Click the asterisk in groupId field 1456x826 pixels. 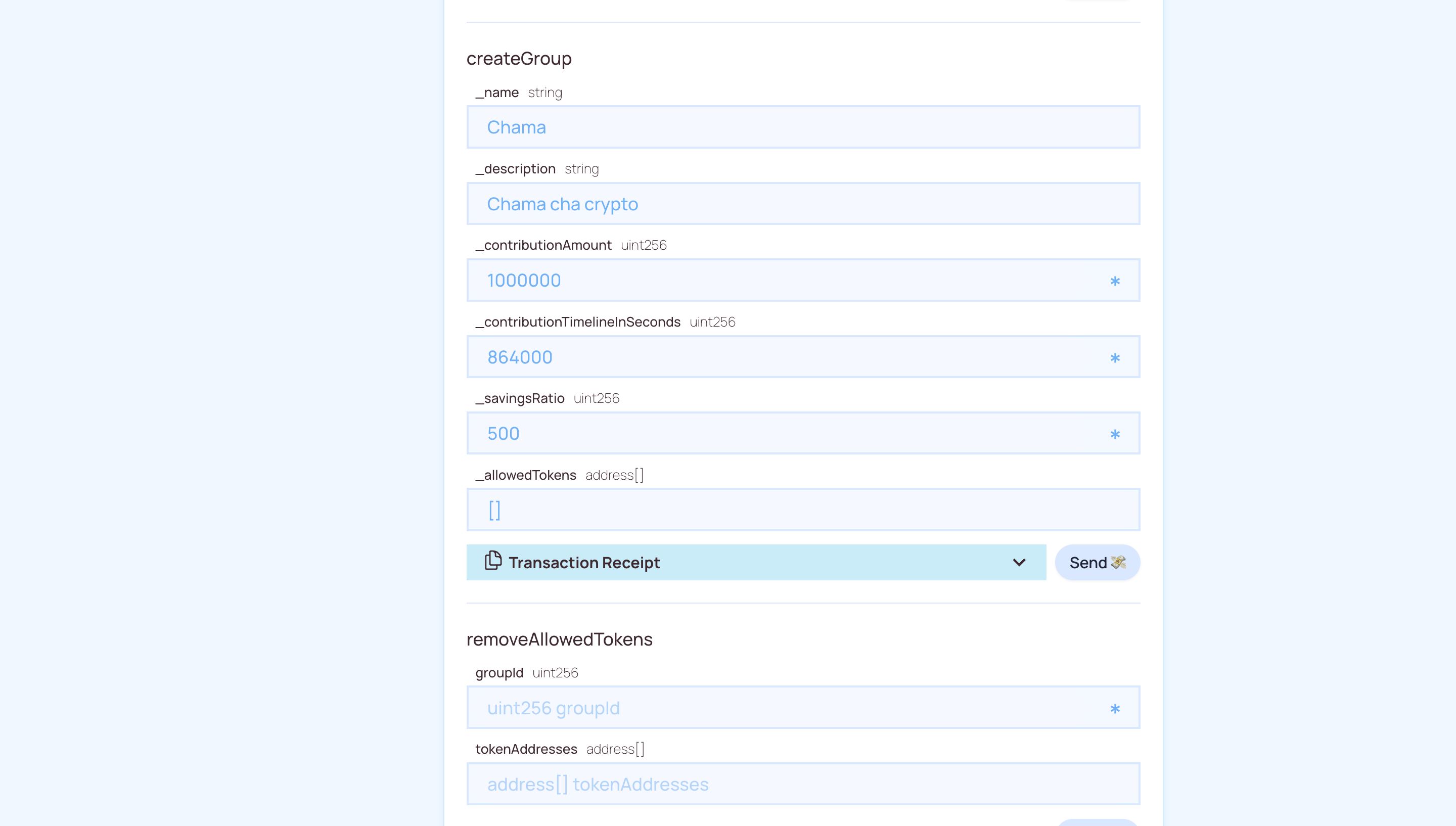pos(1115,709)
